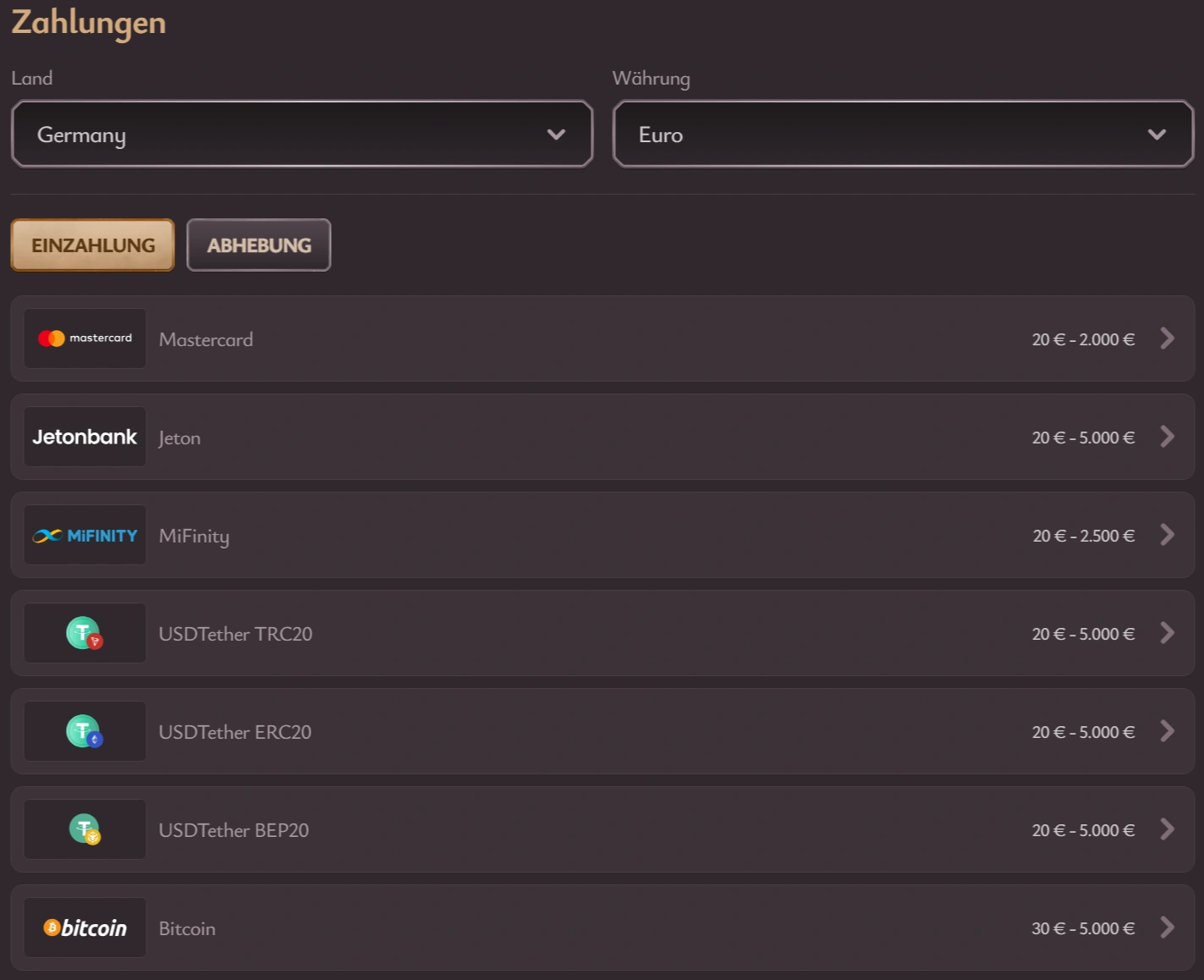The height and width of the screenshot is (980, 1204).
Task: Switch to the Einzahlung tab
Action: [93, 245]
